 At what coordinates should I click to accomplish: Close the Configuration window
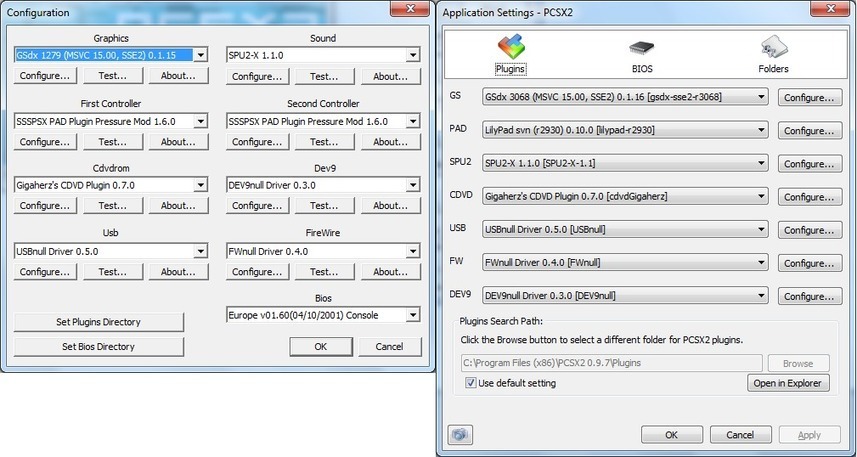408,11
